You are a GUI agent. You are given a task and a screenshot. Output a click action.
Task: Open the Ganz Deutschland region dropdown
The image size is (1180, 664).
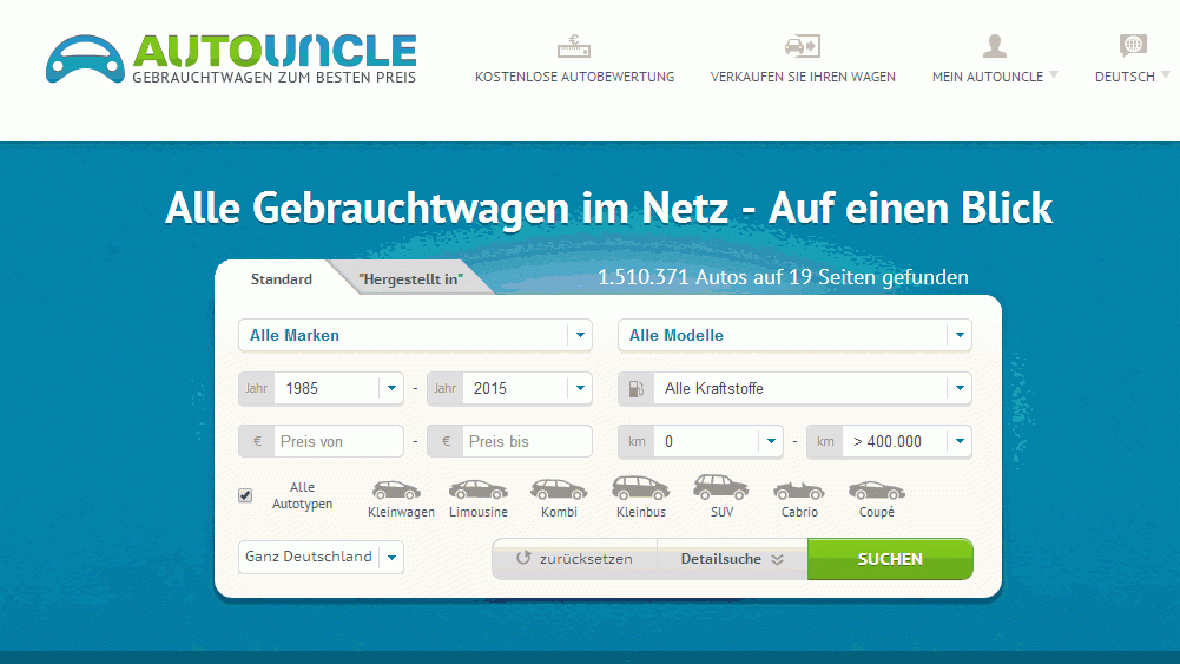pyautogui.click(x=321, y=557)
